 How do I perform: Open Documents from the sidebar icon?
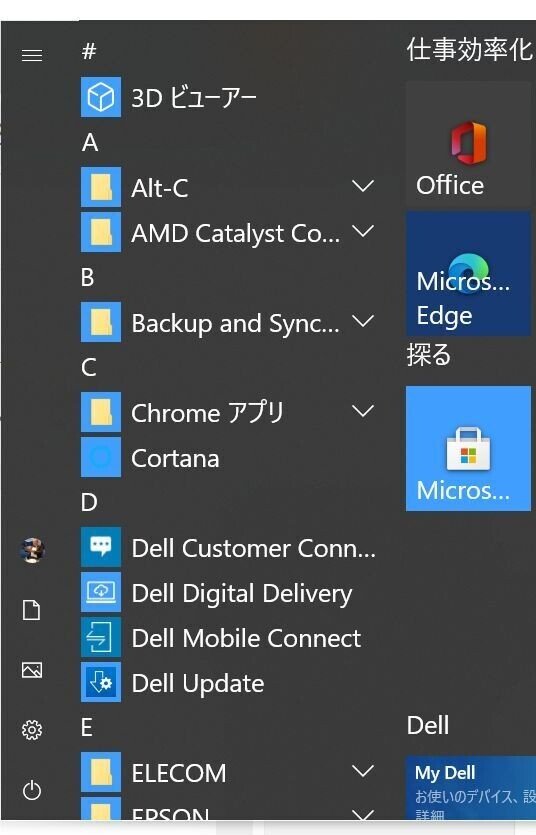click(x=31, y=610)
